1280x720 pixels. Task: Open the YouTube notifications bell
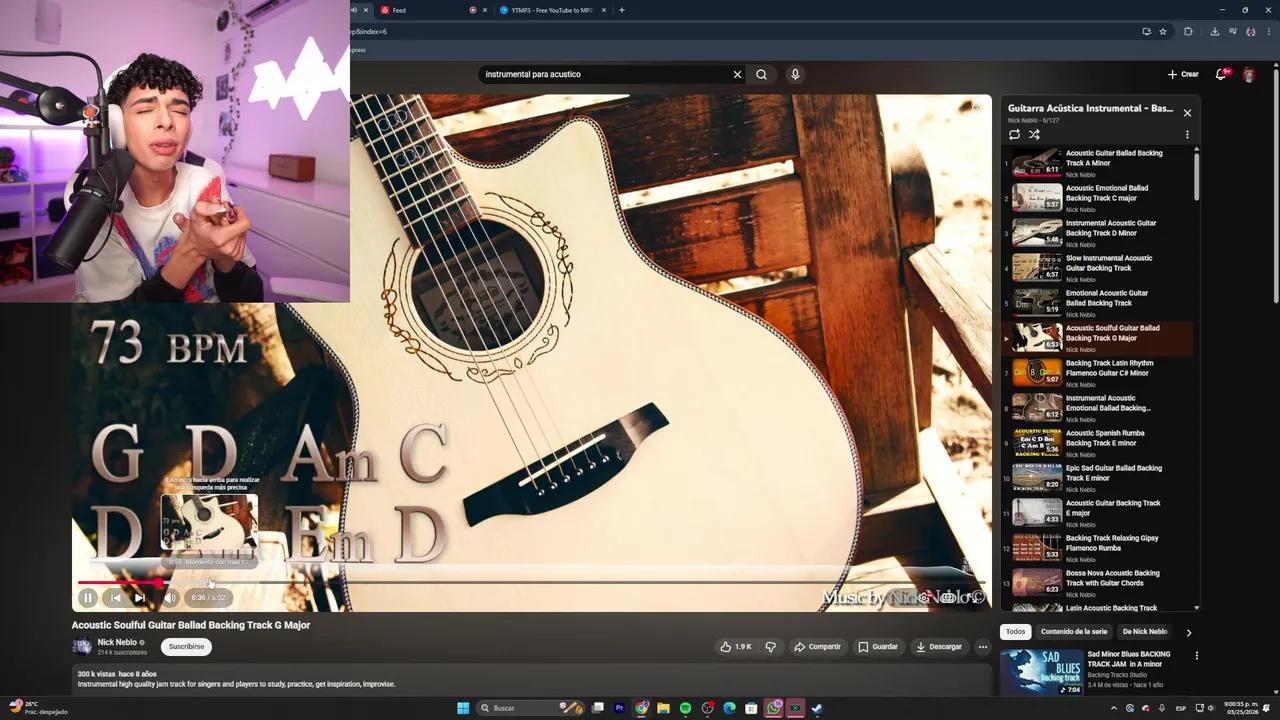tap(1220, 74)
